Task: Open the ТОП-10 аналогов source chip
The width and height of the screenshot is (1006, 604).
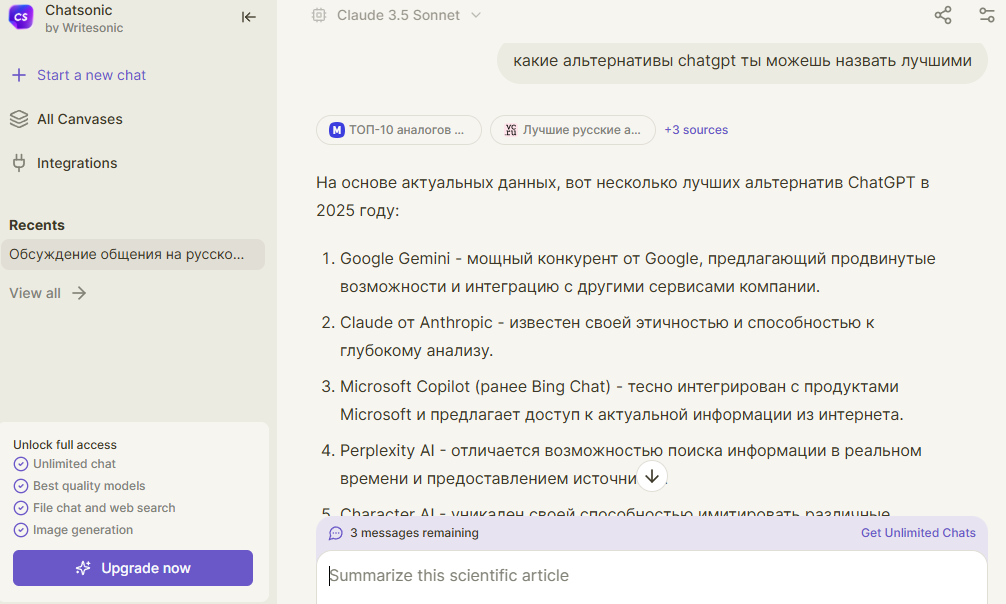Action: 398,130
